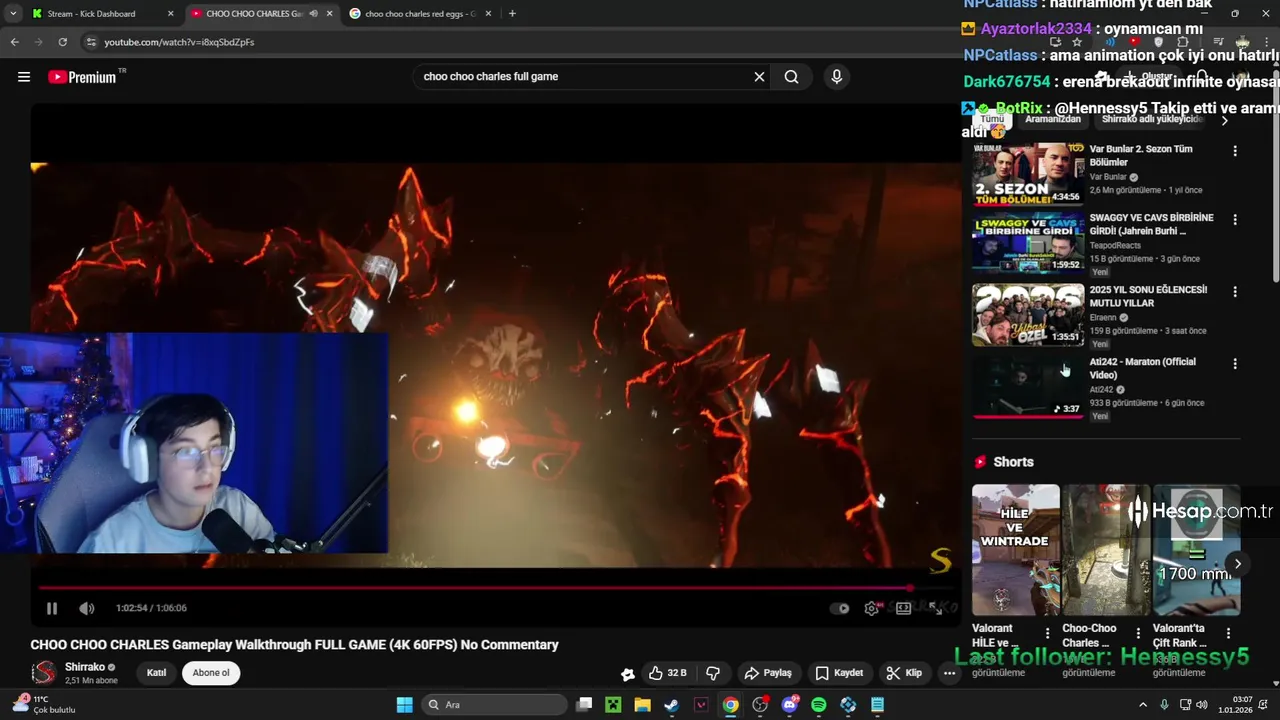Switch to choo choo charles red eggs tab
The height and width of the screenshot is (720, 1280).
point(419,14)
